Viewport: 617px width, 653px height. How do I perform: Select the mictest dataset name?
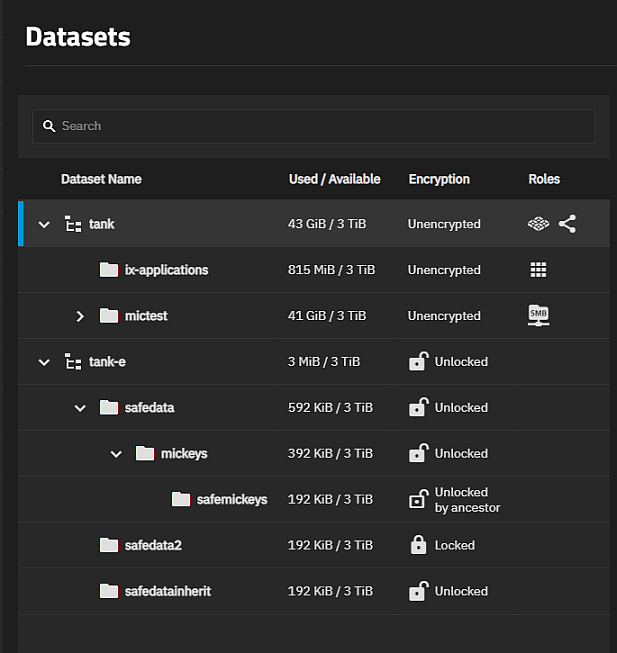pos(146,316)
